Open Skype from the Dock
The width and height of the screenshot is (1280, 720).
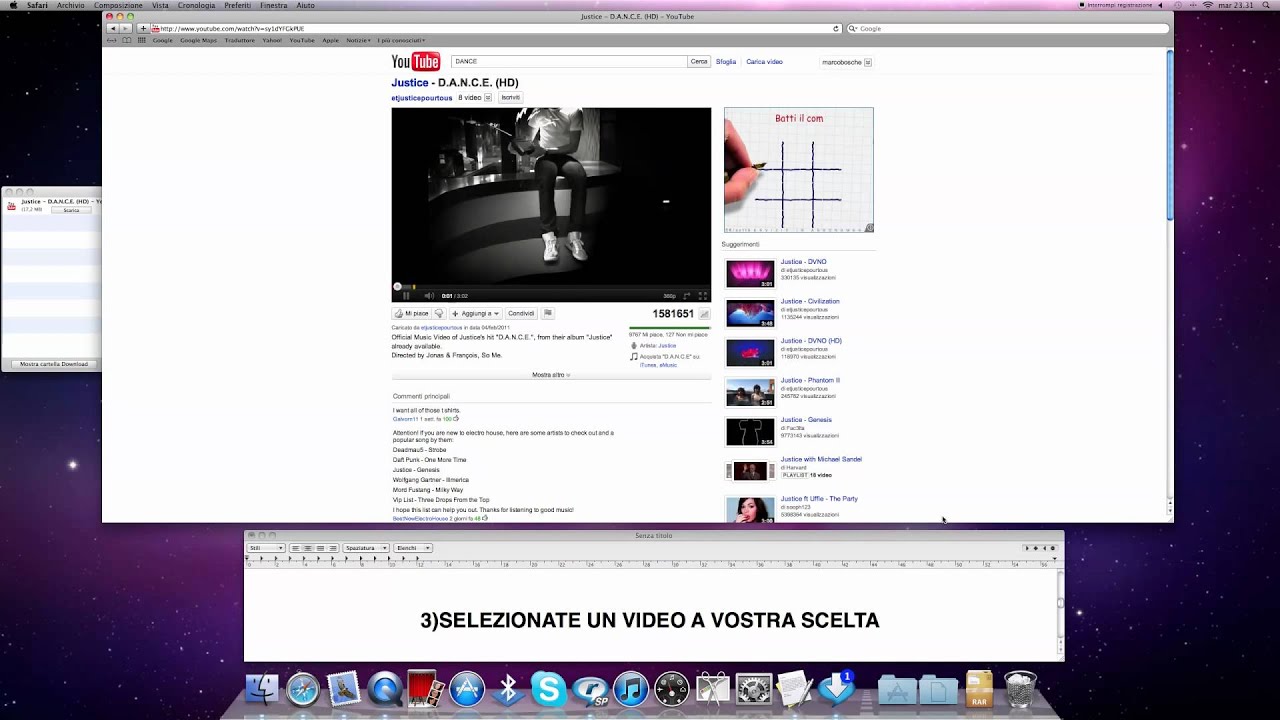(548, 689)
